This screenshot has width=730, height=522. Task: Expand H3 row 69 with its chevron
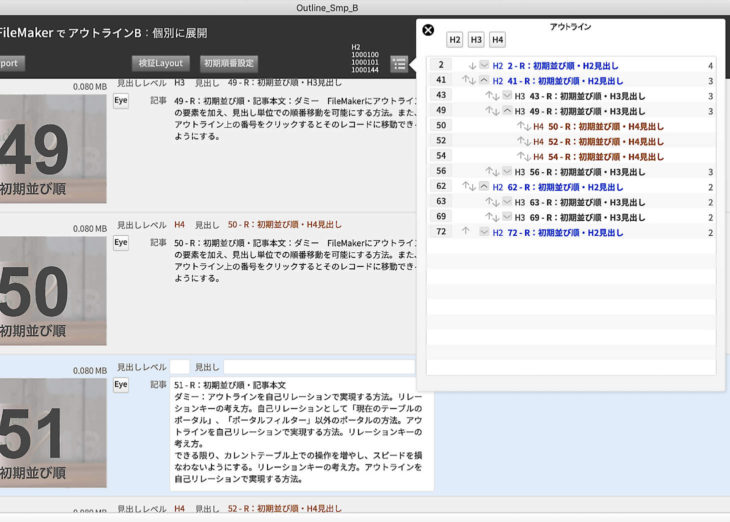(507, 217)
